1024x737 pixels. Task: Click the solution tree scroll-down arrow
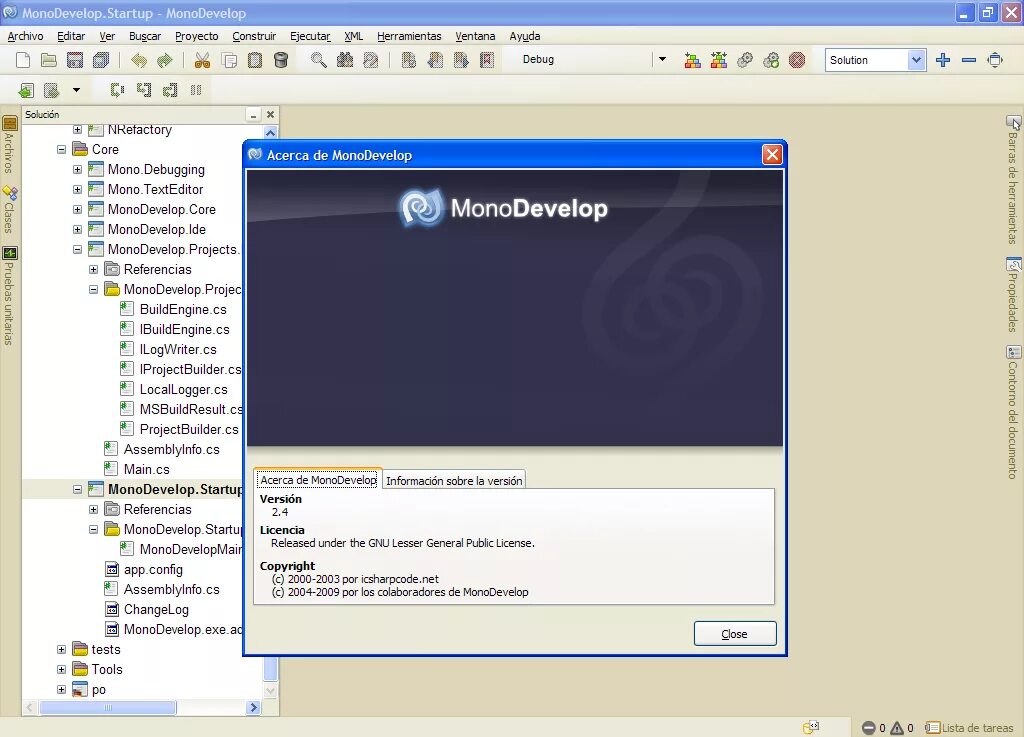(x=270, y=691)
